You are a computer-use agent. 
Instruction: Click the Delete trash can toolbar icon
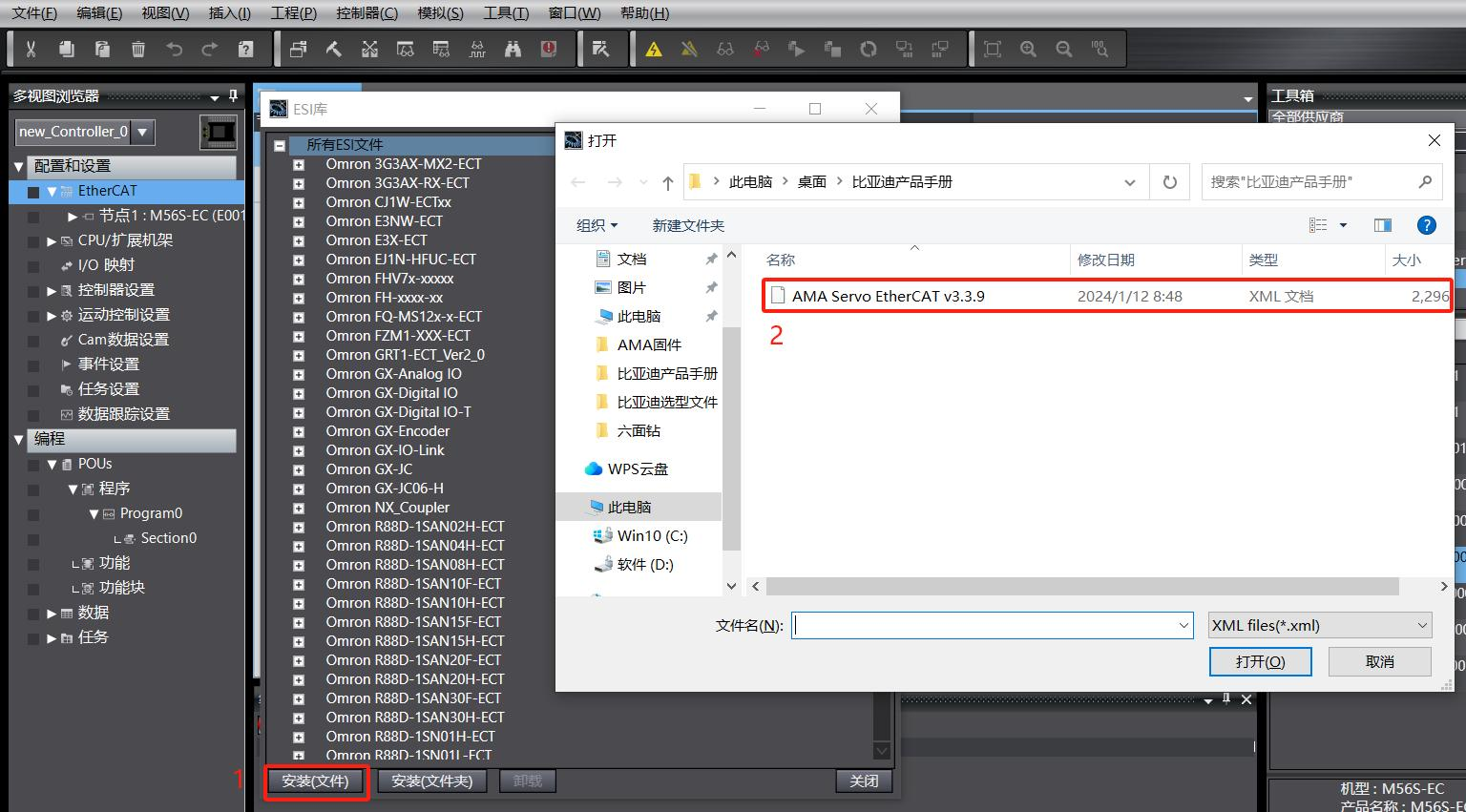pyautogui.click(x=138, y=49)
